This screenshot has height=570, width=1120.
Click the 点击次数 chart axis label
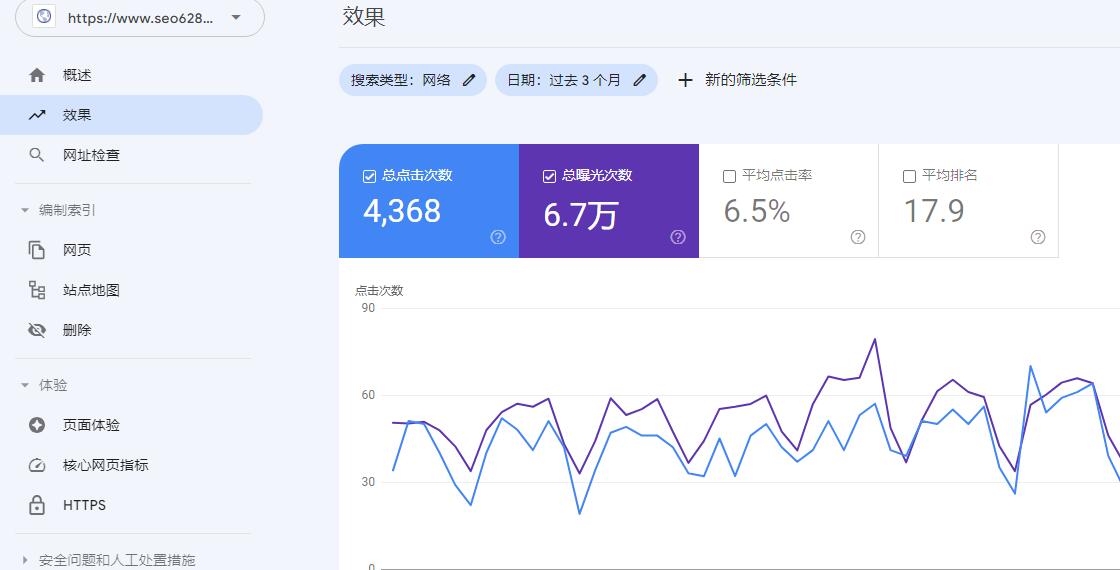(379, 291)
